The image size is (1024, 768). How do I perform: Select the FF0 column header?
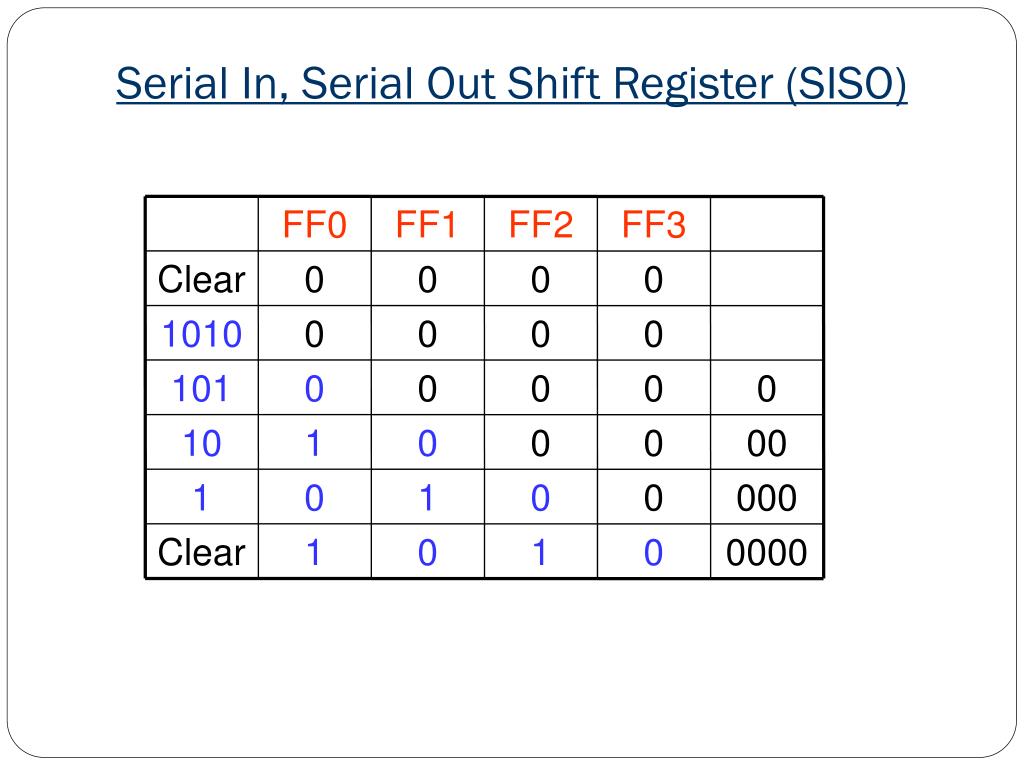click(314, 225)
